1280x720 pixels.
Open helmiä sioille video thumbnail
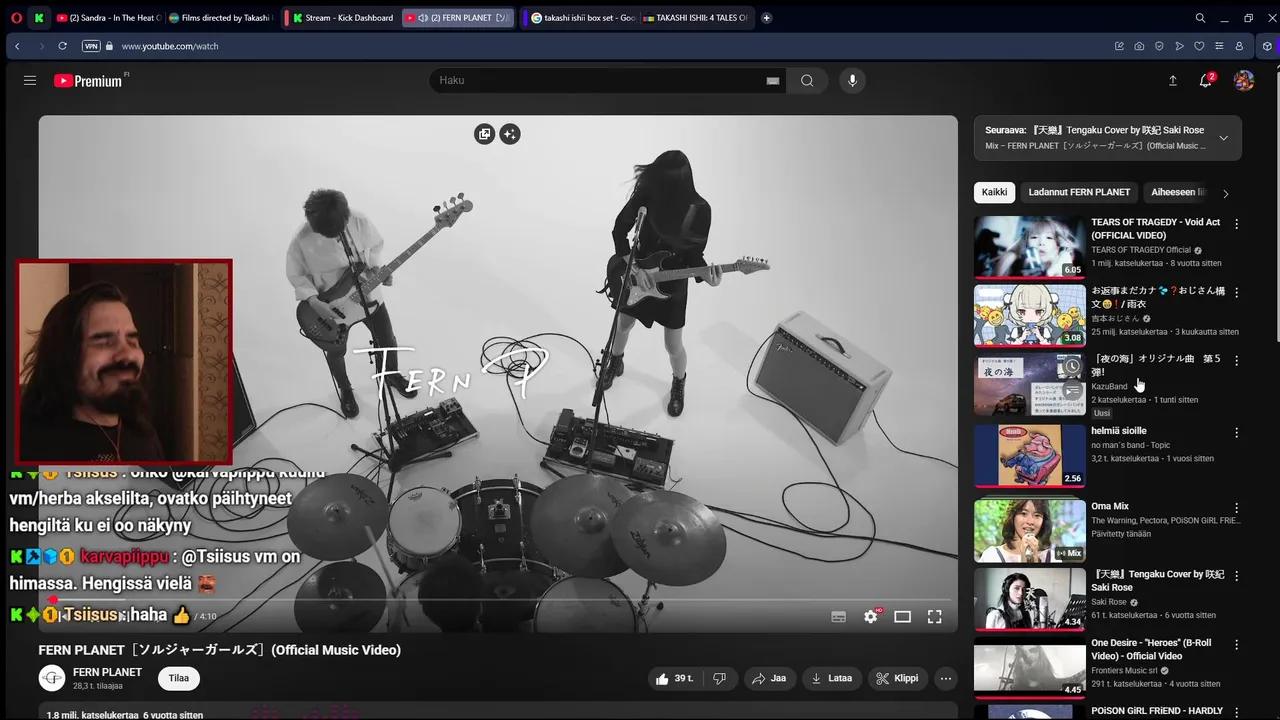tap(1029, 456)
